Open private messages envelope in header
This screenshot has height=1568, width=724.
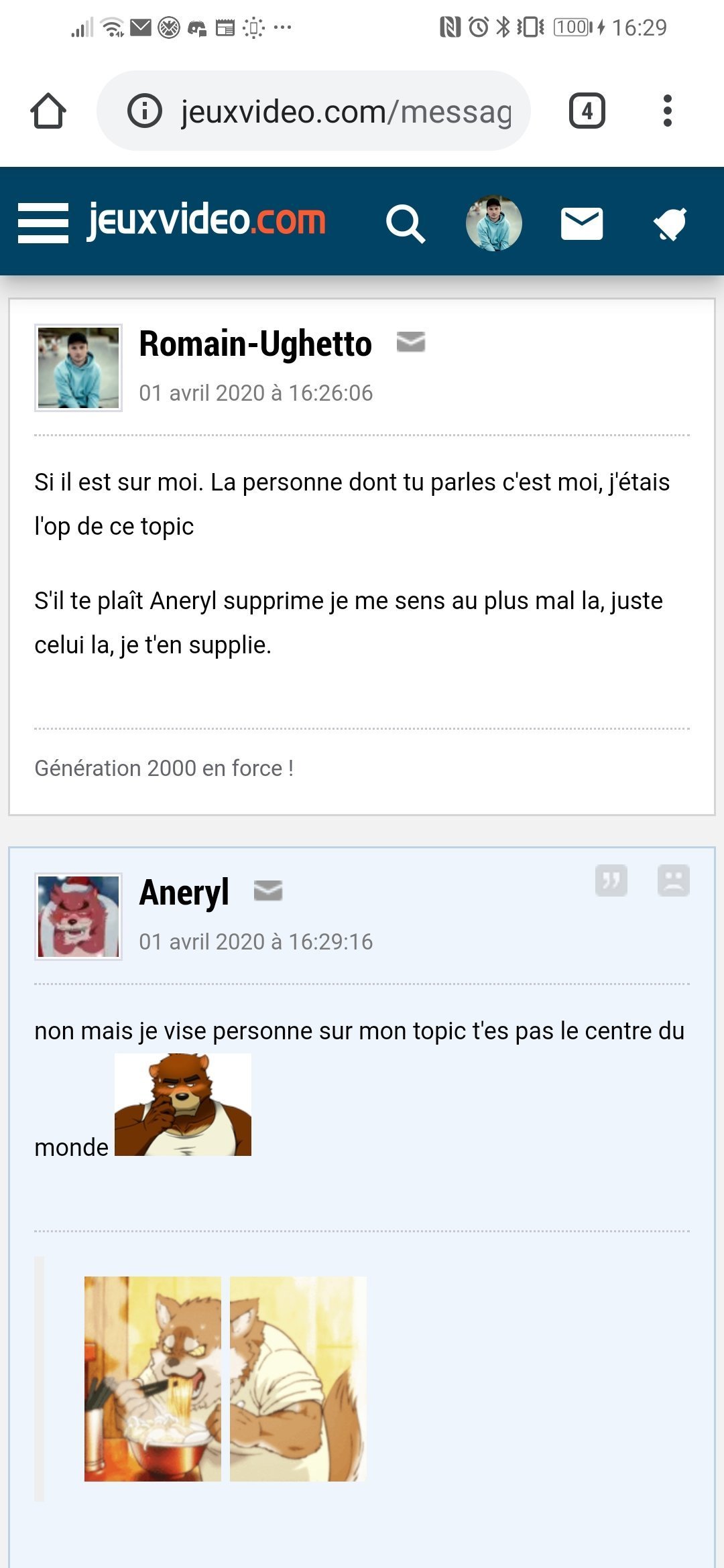point(581,224)
